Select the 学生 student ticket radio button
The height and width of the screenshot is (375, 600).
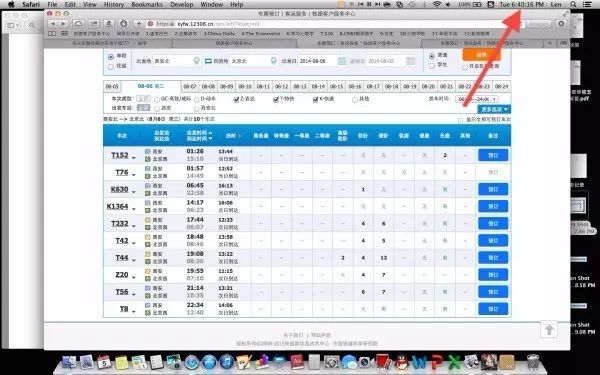[432, 66]
